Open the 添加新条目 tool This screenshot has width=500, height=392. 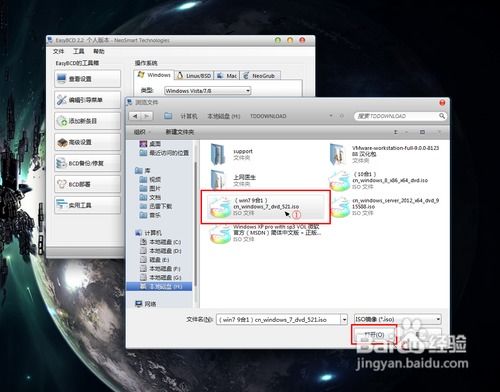tap(87, 121)
